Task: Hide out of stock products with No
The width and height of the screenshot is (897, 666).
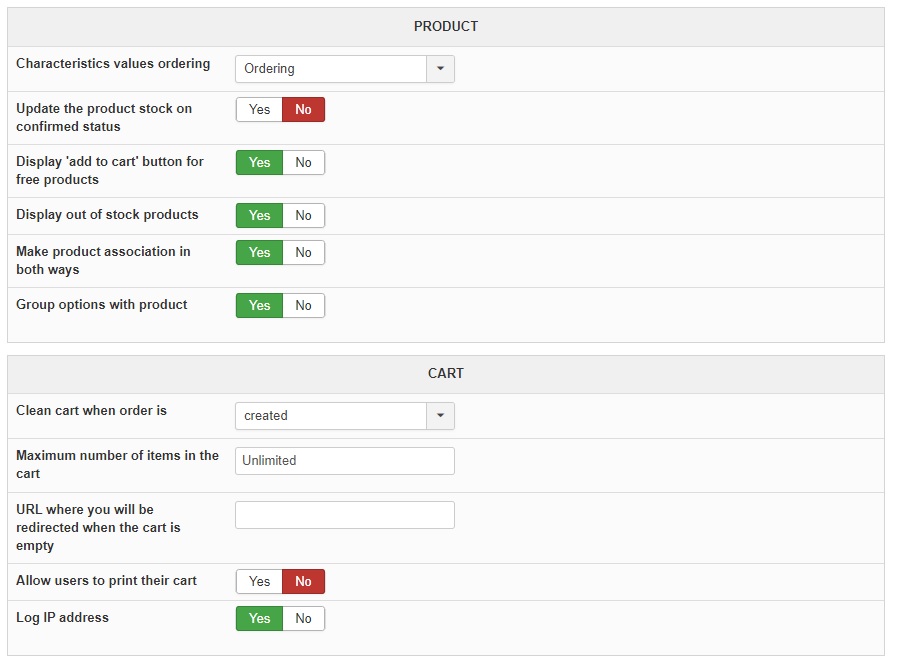Action: pos(303,216)
